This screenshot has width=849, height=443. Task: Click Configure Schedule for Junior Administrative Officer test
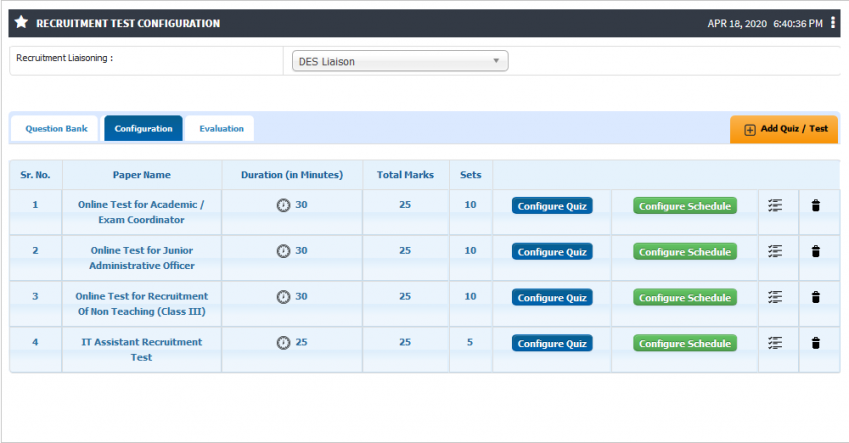(685, 252)
